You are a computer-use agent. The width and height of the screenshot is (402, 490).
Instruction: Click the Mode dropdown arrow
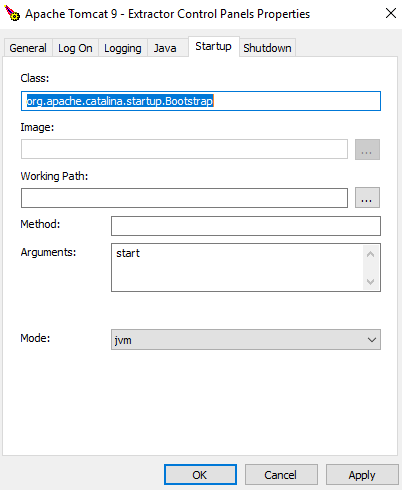pos(372,340)
